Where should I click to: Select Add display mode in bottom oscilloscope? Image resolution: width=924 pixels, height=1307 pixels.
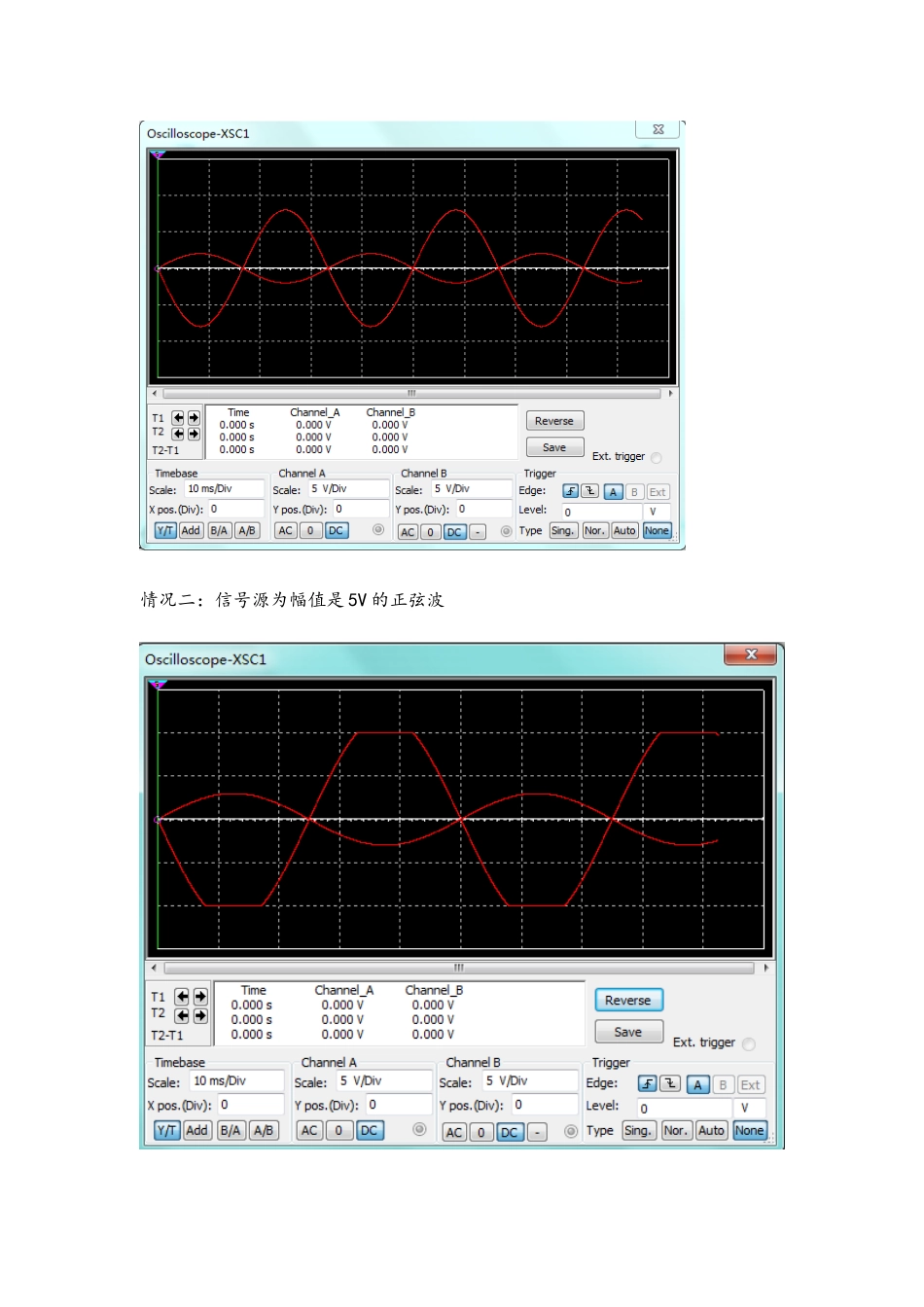[x=196, y=1131]
